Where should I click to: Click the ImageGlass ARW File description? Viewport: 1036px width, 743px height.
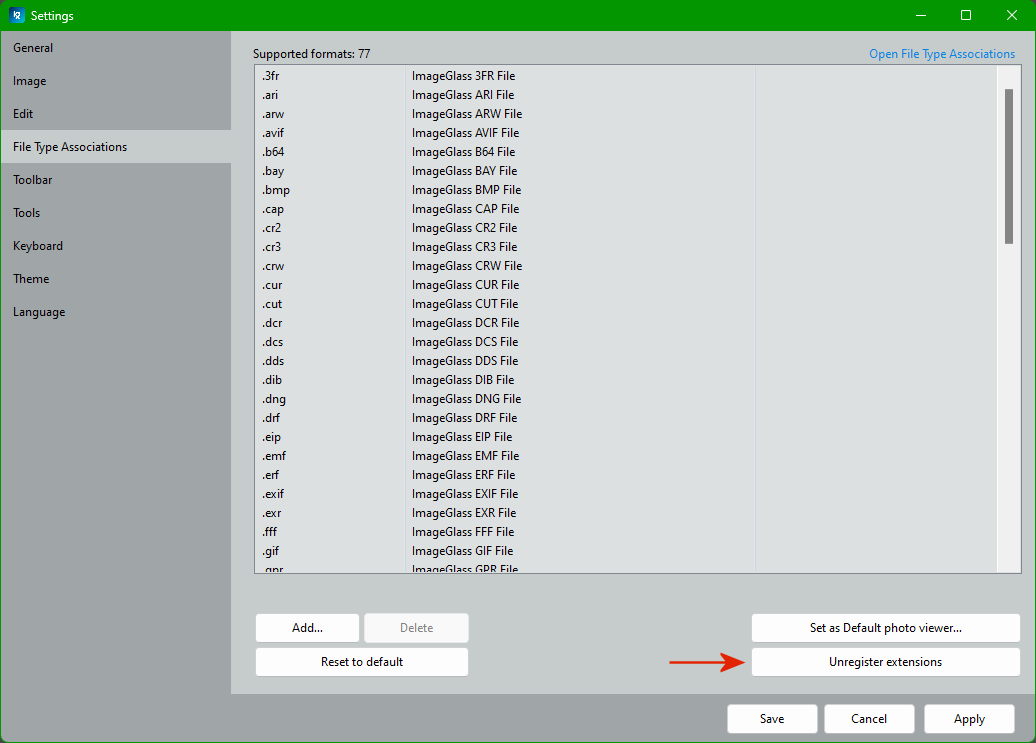(x=466, y=114)
